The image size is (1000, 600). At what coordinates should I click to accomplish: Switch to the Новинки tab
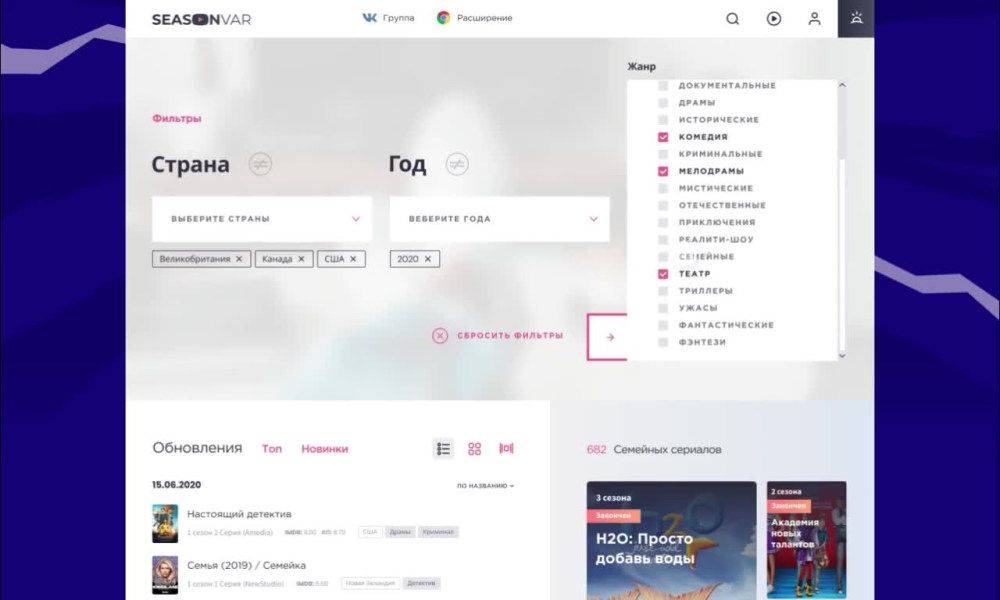pyautogui.click(x=325, y=449)
